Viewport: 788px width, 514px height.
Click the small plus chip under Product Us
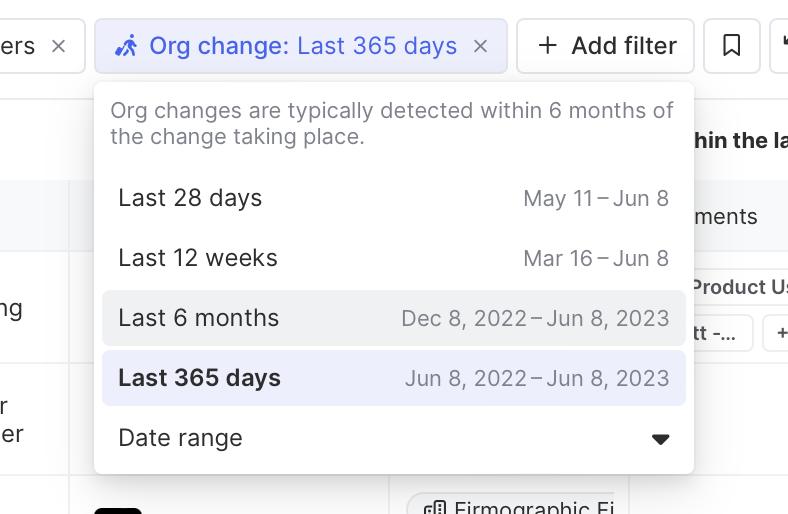tap(778, 332)
